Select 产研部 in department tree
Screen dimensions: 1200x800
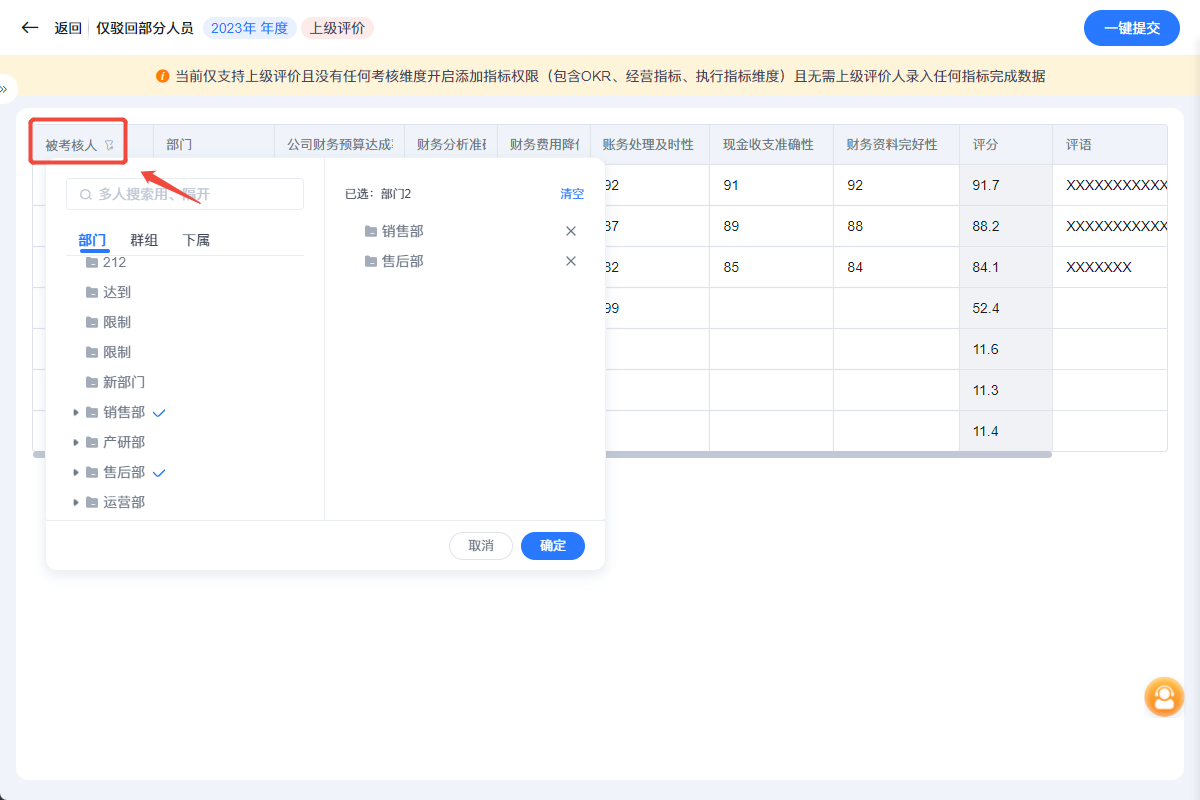[x=124, y=442]
